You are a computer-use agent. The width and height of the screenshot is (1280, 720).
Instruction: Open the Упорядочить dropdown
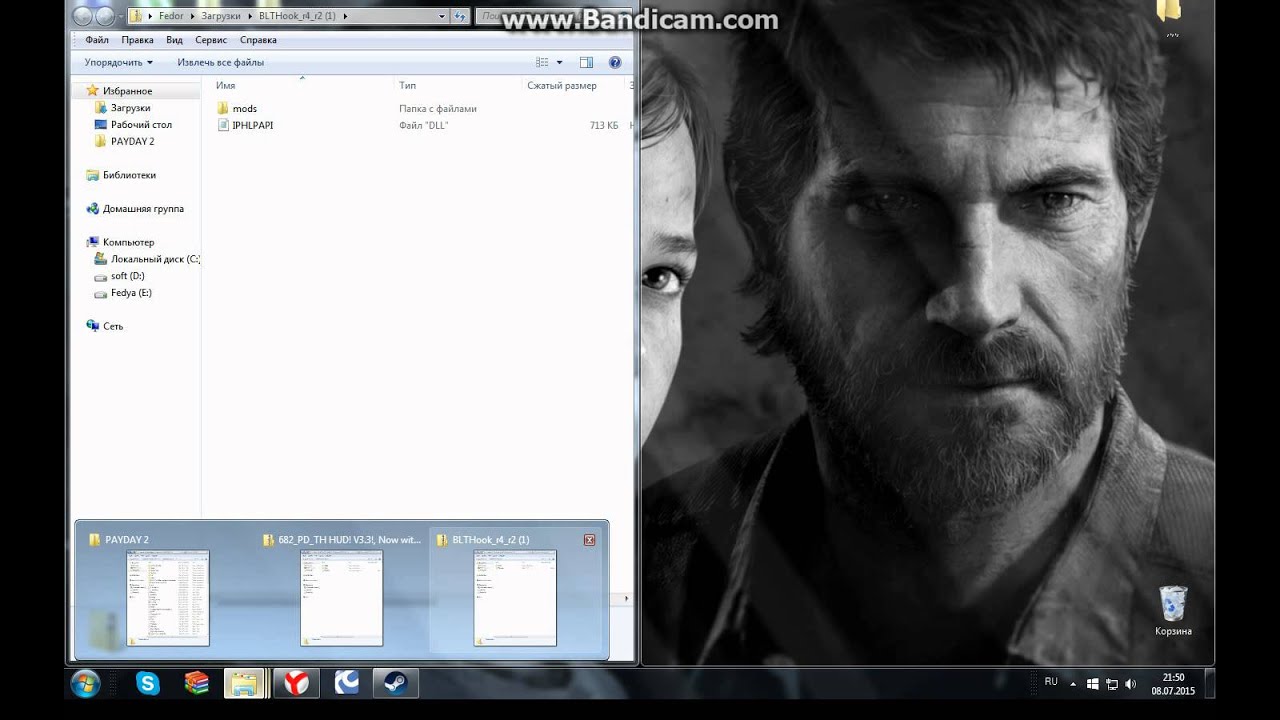pos(119,62)
